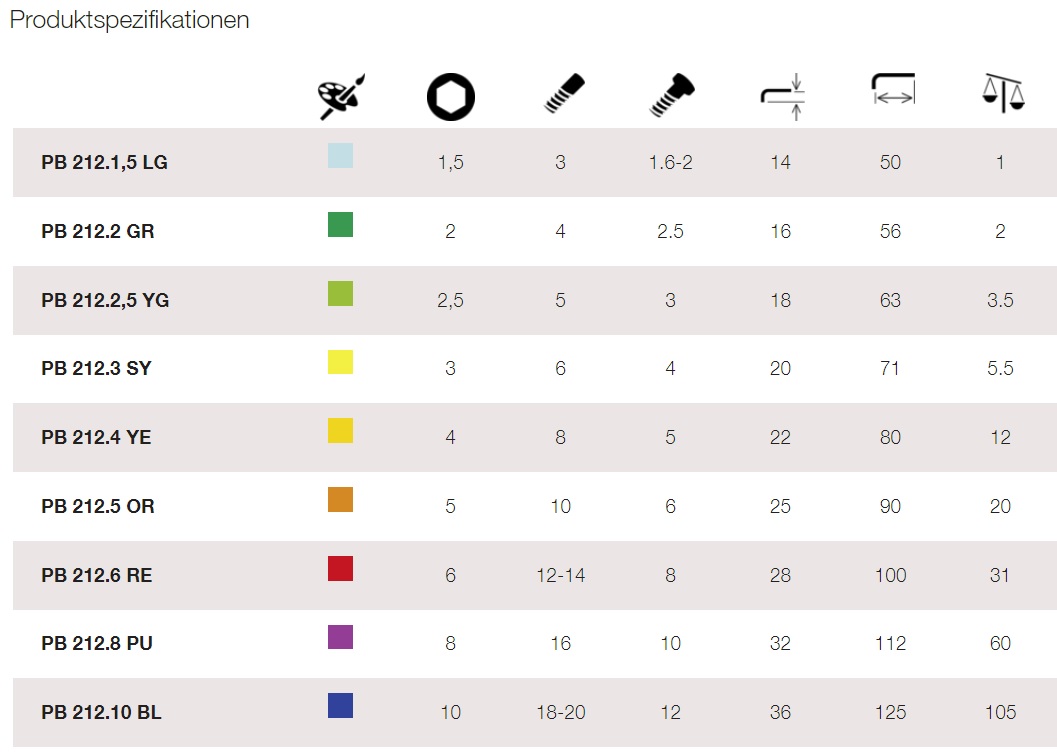Image resolution: width=1057 pixels, height=752 pixels.
Task: Open product PB 212.3 SY
Action: (x=96, y=369)
